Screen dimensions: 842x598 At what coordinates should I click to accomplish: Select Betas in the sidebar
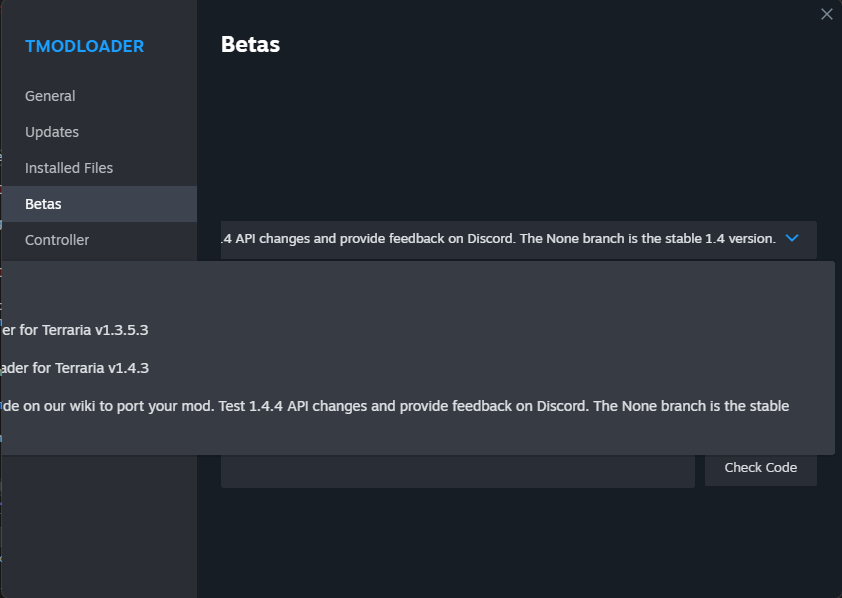(x=43, y=203)
